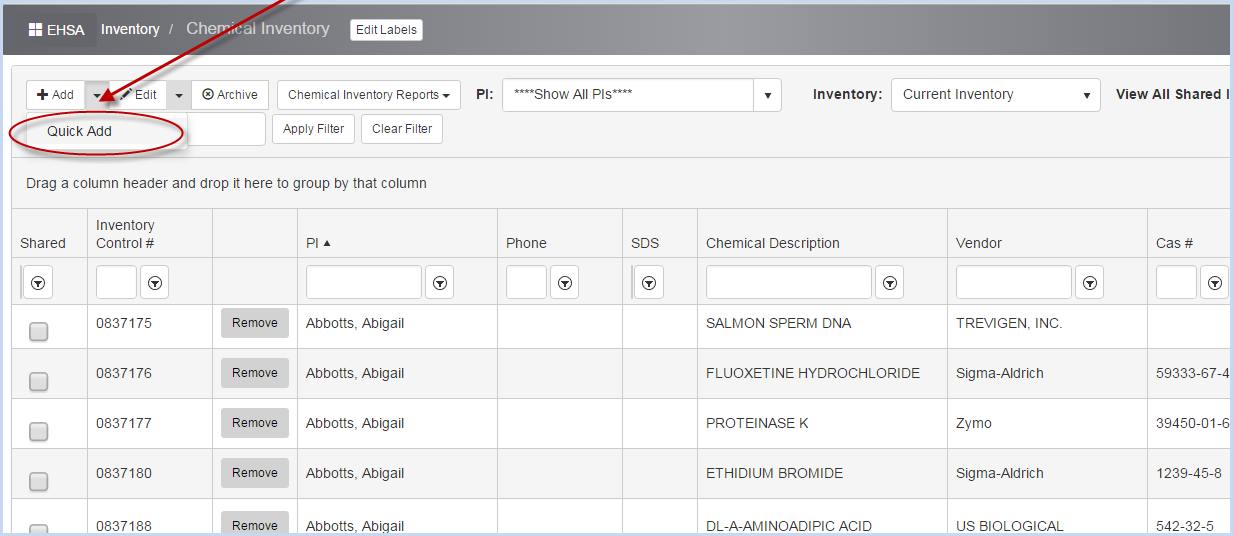1233x536 pixels.
Task: Click Clear Filter
Action: [x=402, y=129]
